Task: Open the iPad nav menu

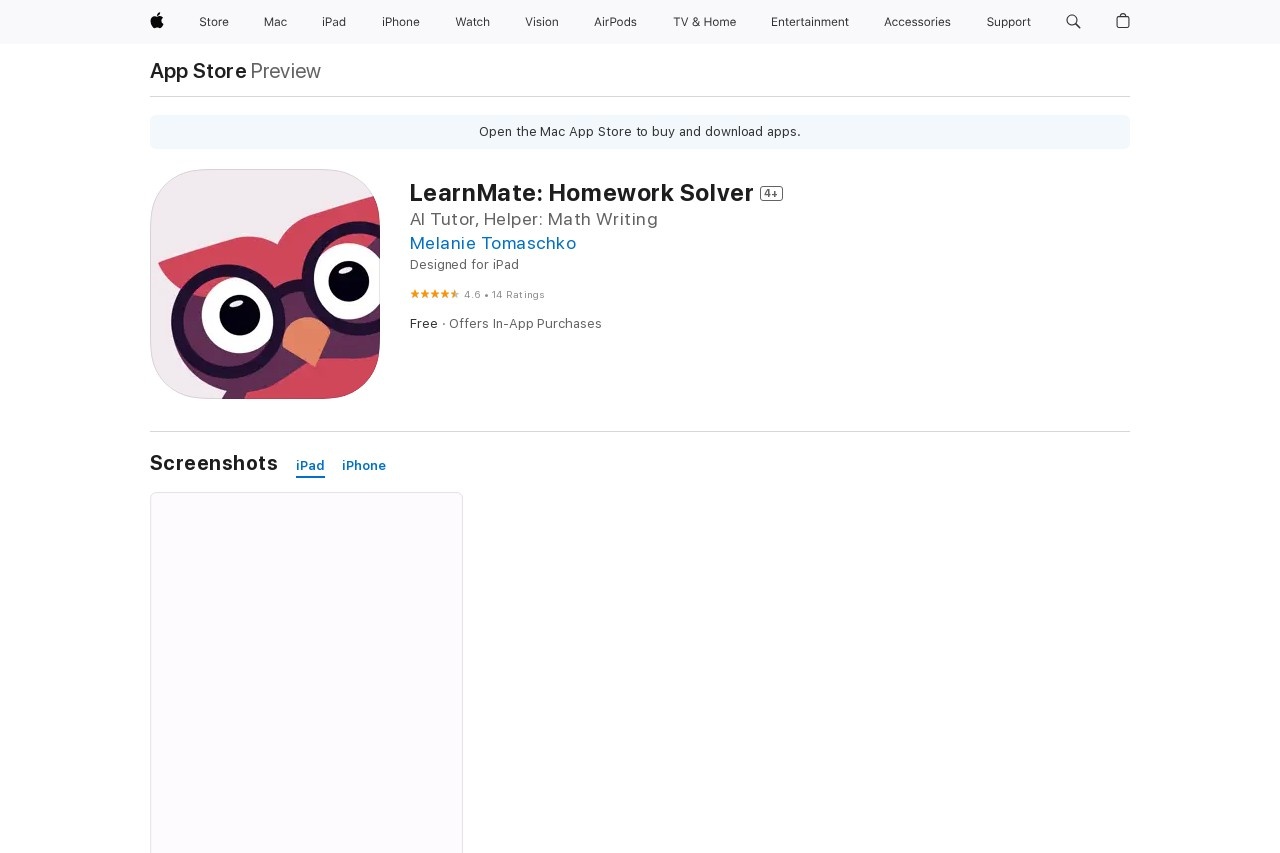Action: click(x=334, y=22)
